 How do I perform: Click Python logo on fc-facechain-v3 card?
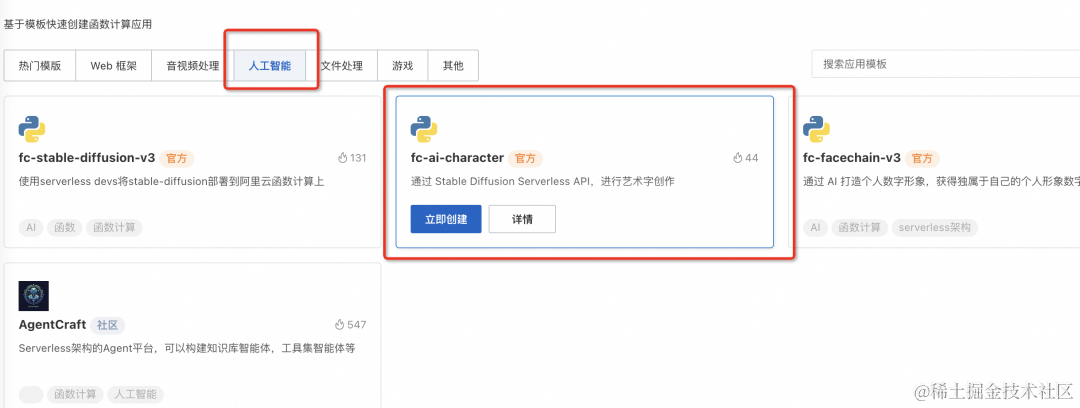(817, 130)
